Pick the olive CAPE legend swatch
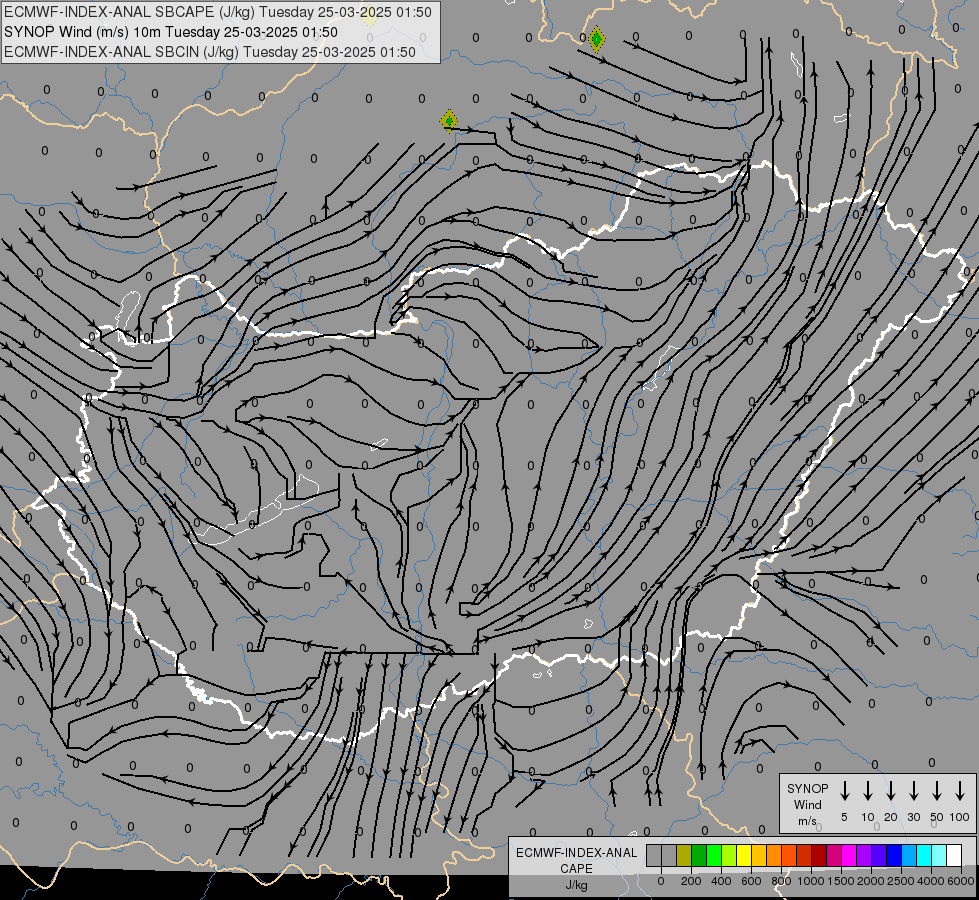The width and height of the screenshot is (979, 900). point(684,855)
